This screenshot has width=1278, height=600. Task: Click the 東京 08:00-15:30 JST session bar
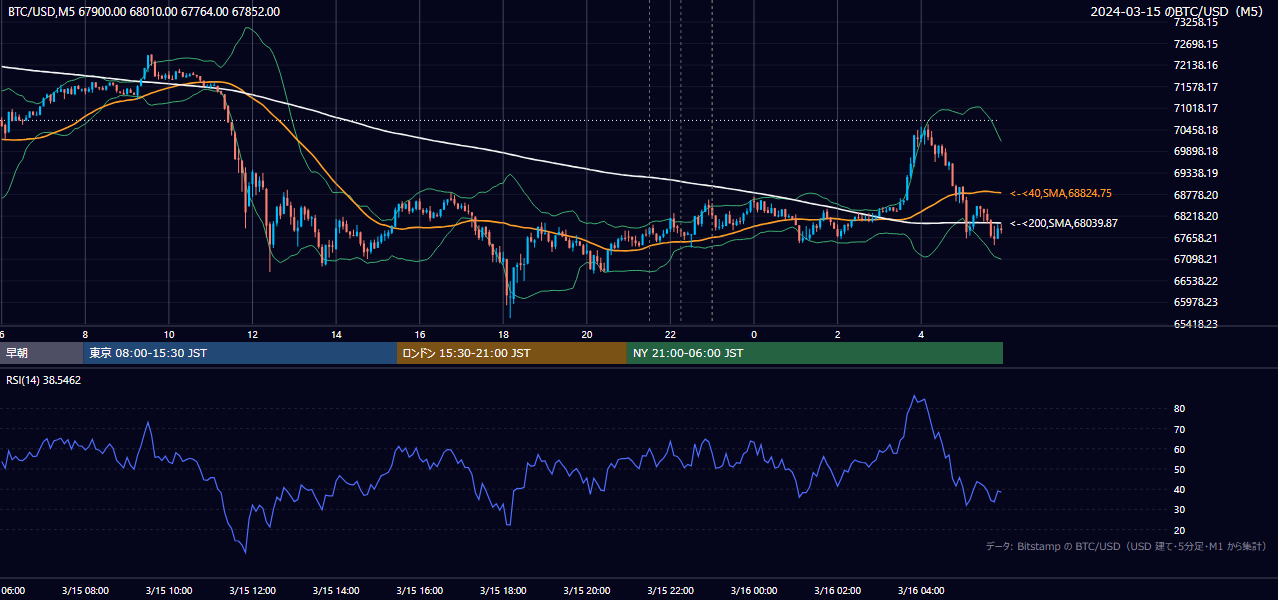pos(240,353)
